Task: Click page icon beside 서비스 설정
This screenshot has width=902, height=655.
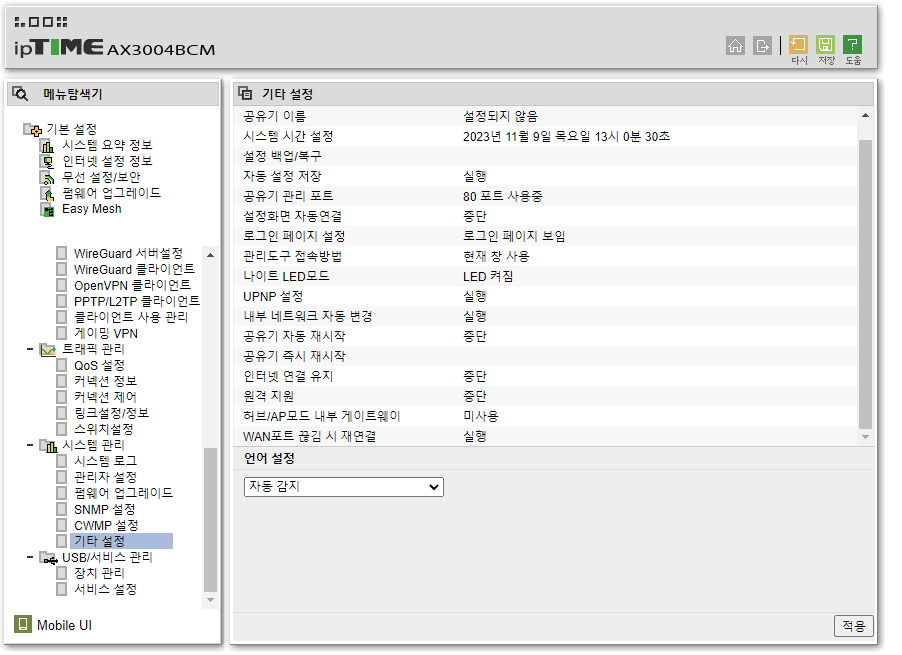Action: tap(62, 589)
